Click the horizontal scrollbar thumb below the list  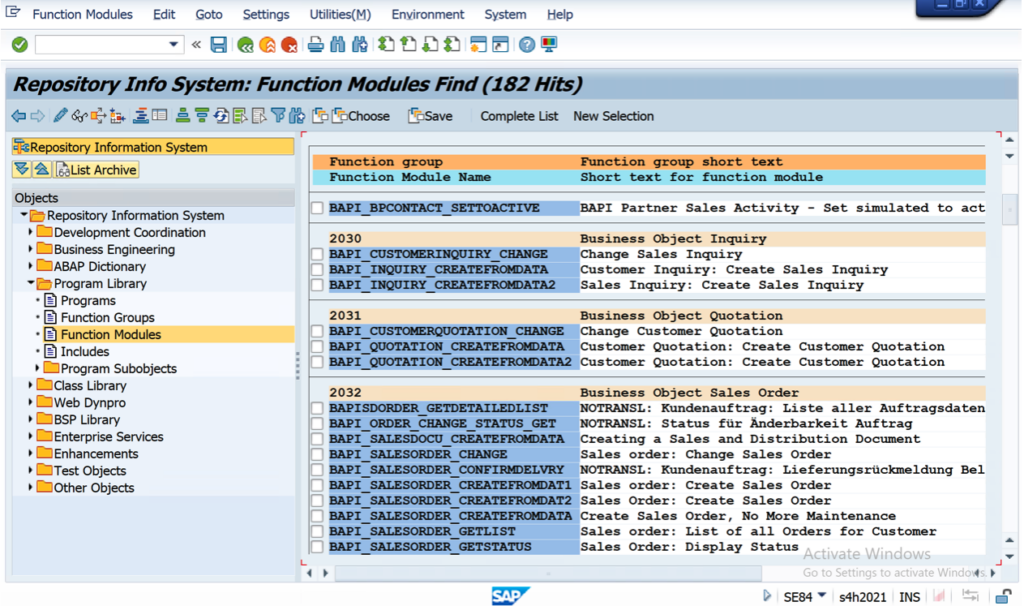pos(547,573)
